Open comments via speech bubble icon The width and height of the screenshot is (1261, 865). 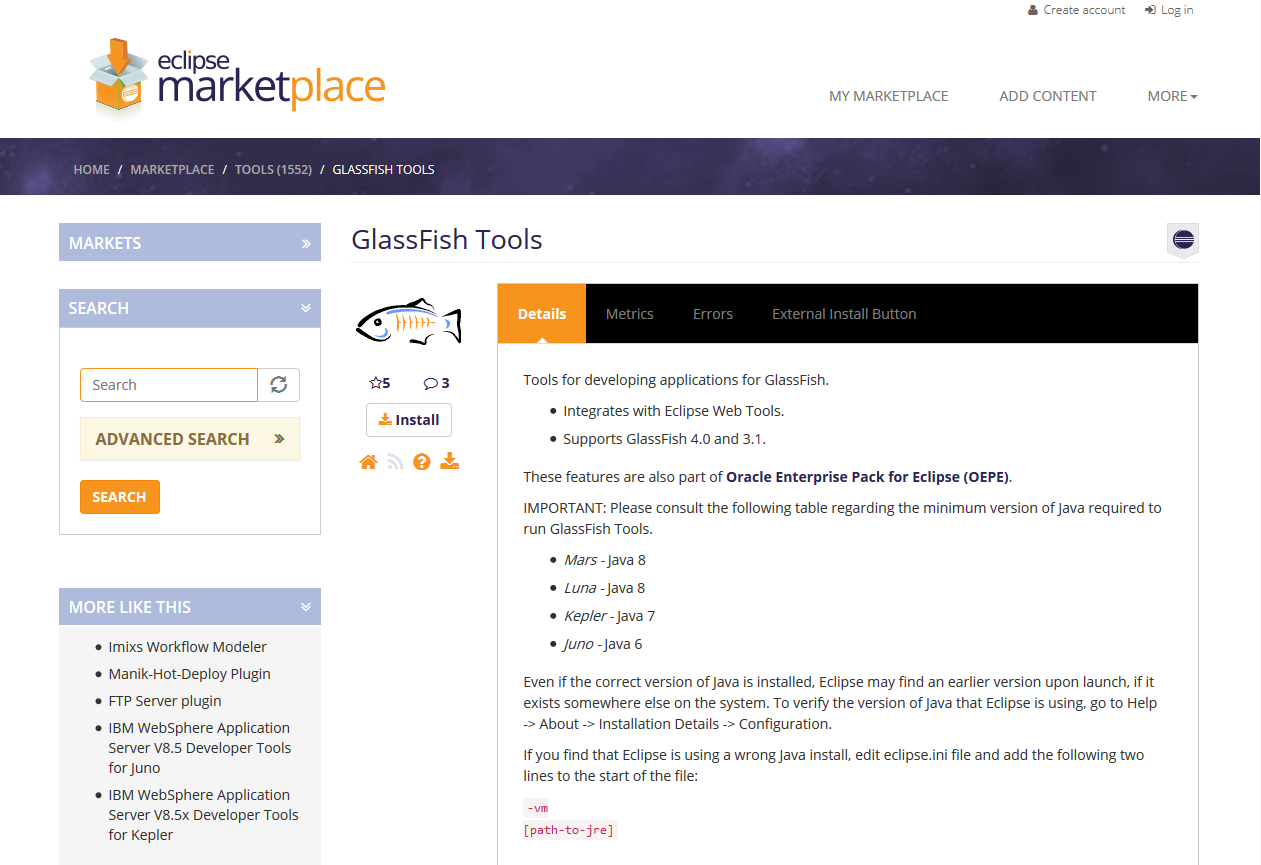pos(430,383)
